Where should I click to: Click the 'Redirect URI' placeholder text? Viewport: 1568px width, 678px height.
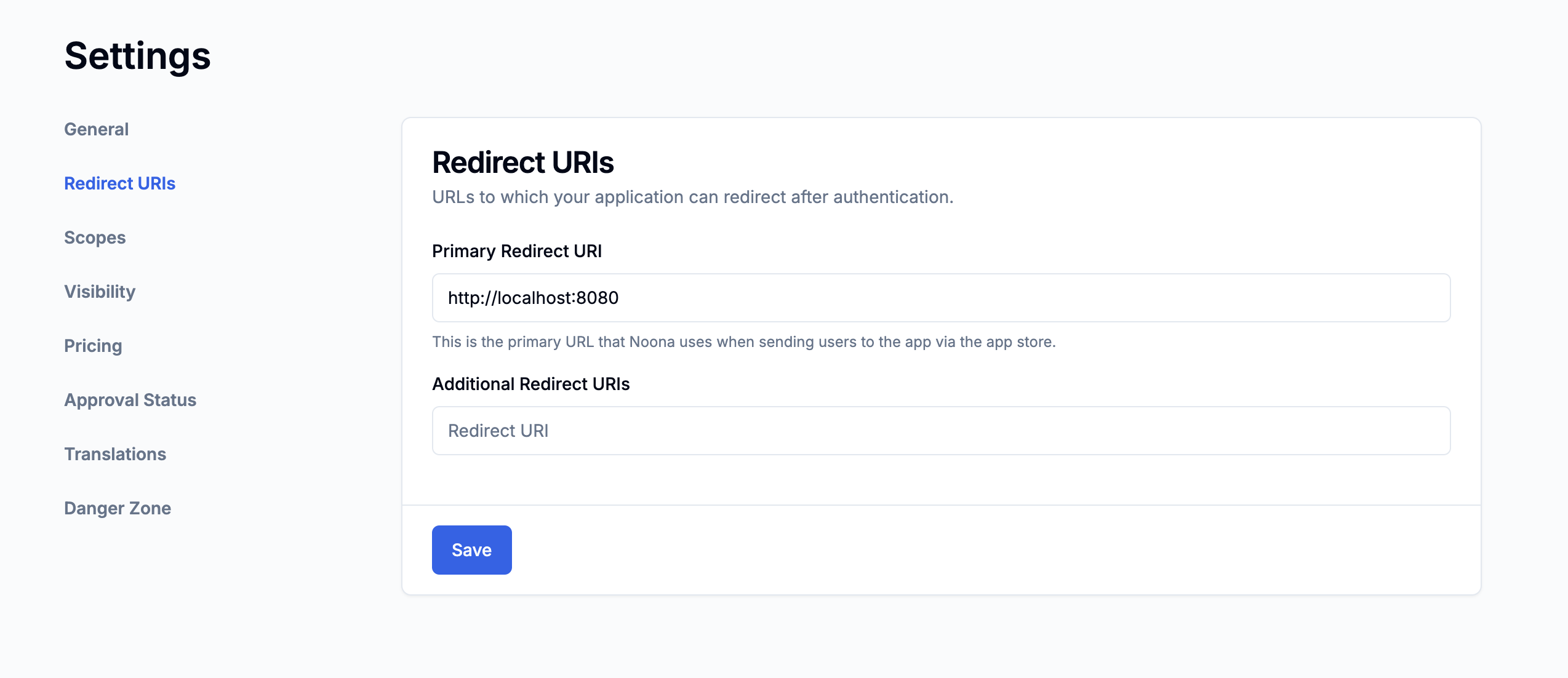498,431
